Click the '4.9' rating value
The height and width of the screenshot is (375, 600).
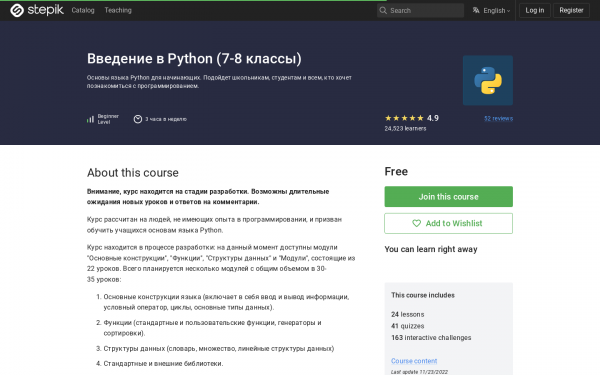(433, 118)
